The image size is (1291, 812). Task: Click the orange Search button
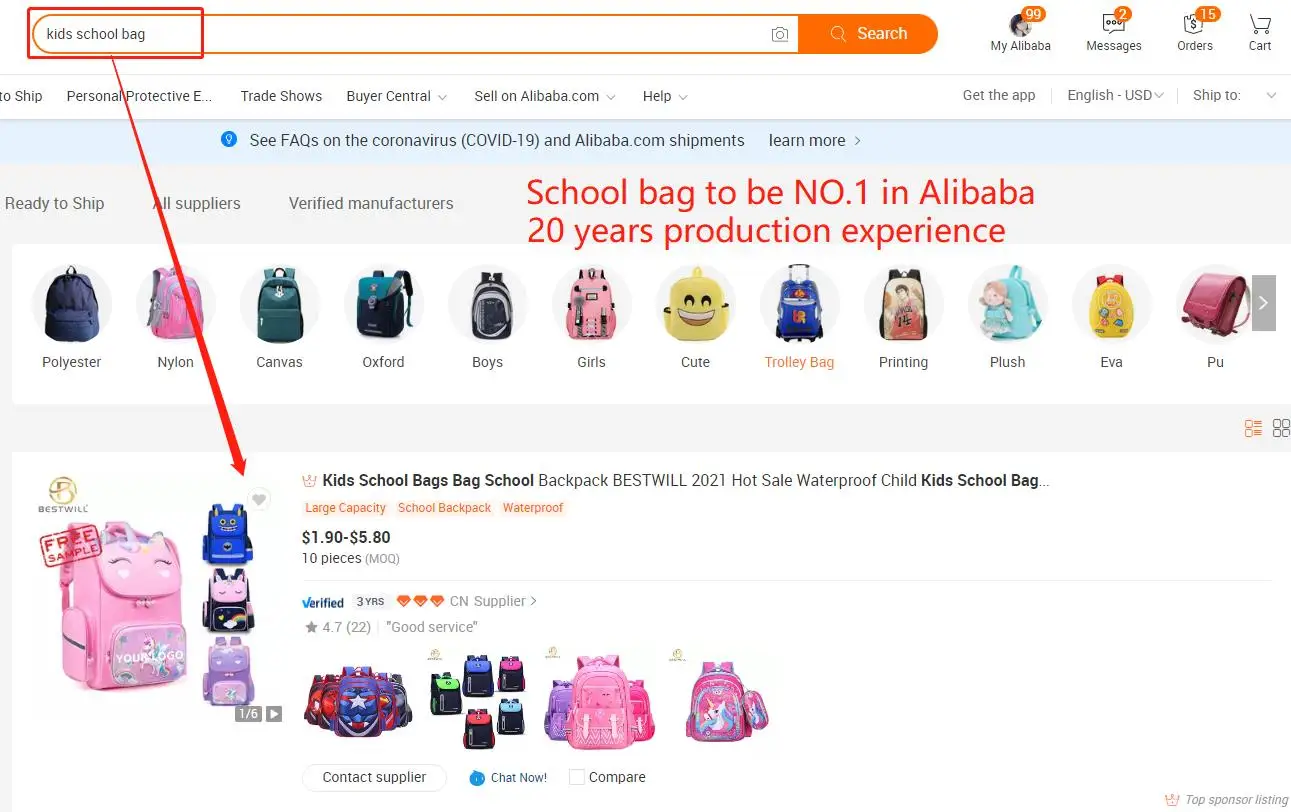pyautogui.click(x=868, y=34)
